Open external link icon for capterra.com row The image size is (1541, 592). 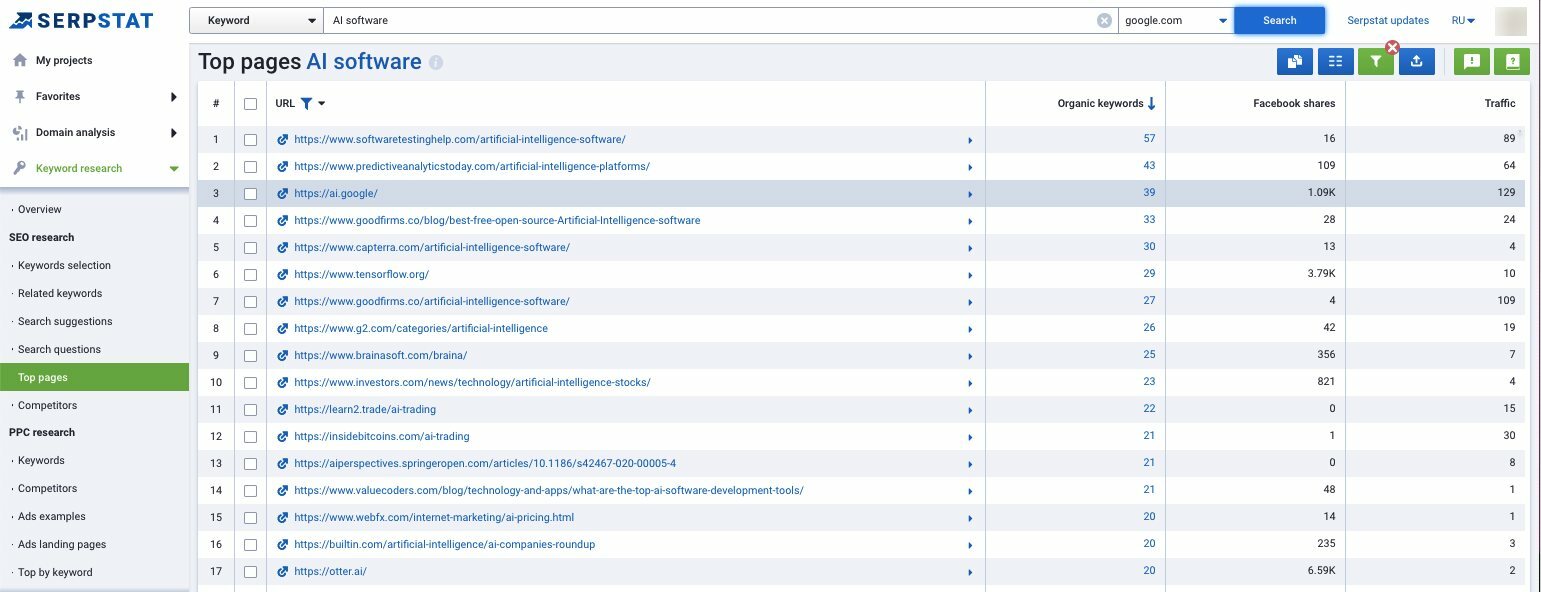click(283, 247)
